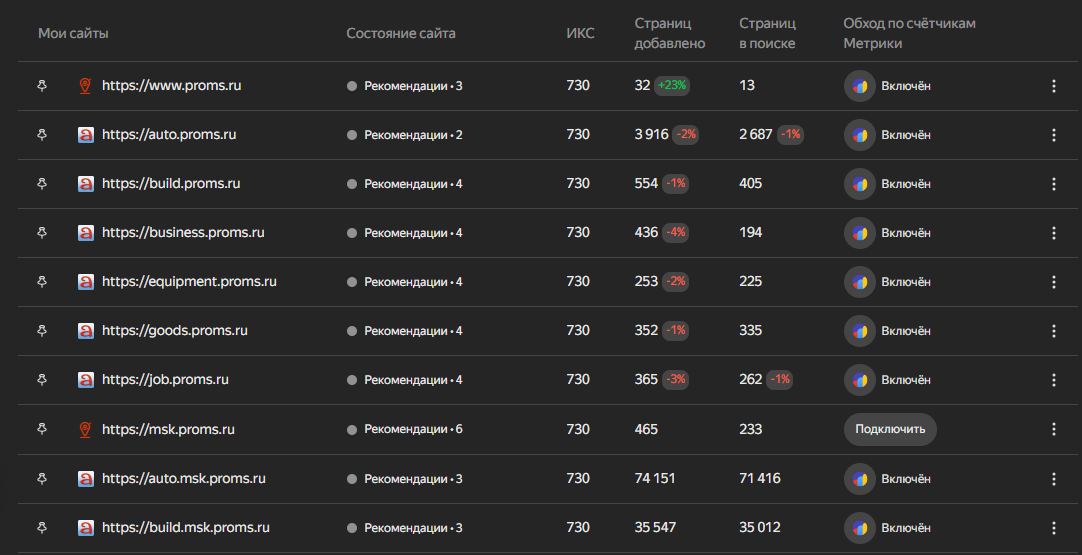Click the location favicon of msk.proms.ru
Viewport: 1082px width, 555px height.
coord(86,429)
